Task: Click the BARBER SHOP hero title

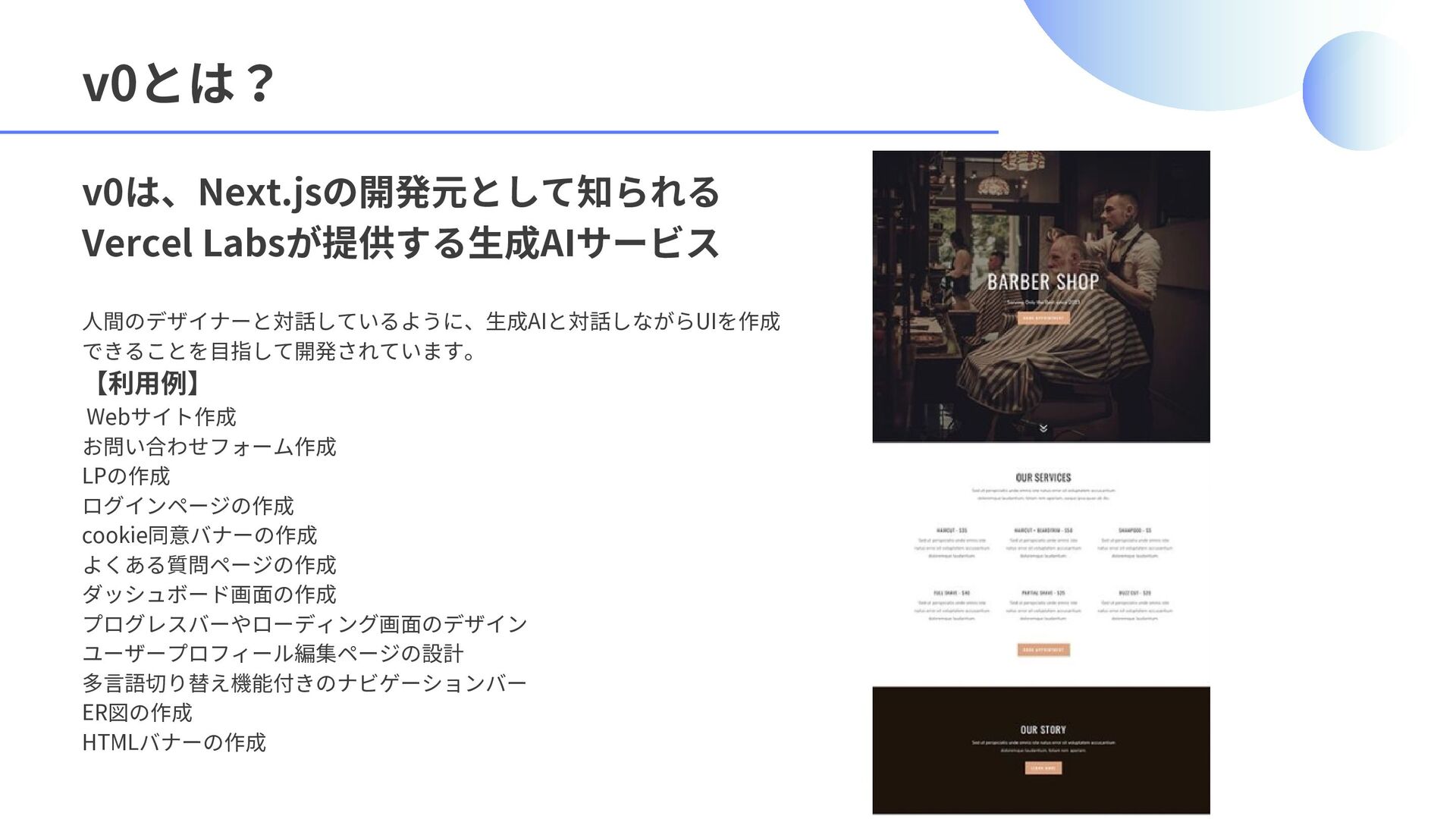Action: (x=1043, y=282)
